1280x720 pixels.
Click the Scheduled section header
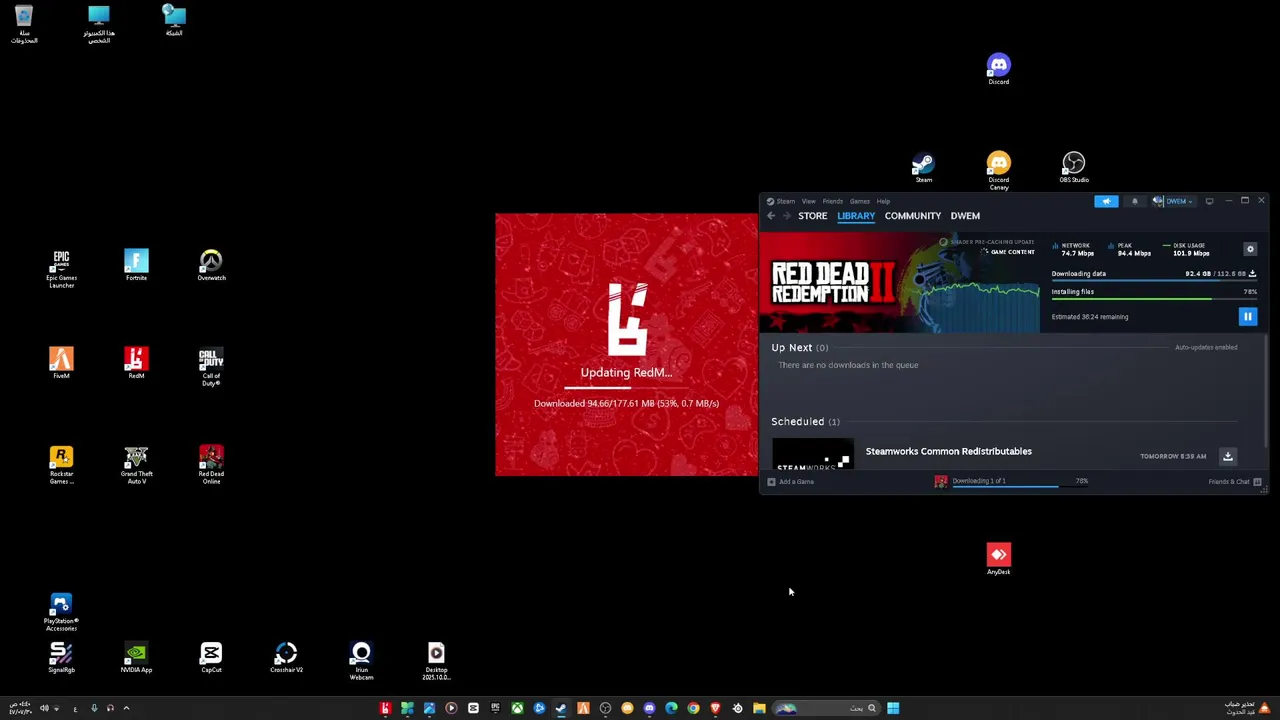click(805, 422)
